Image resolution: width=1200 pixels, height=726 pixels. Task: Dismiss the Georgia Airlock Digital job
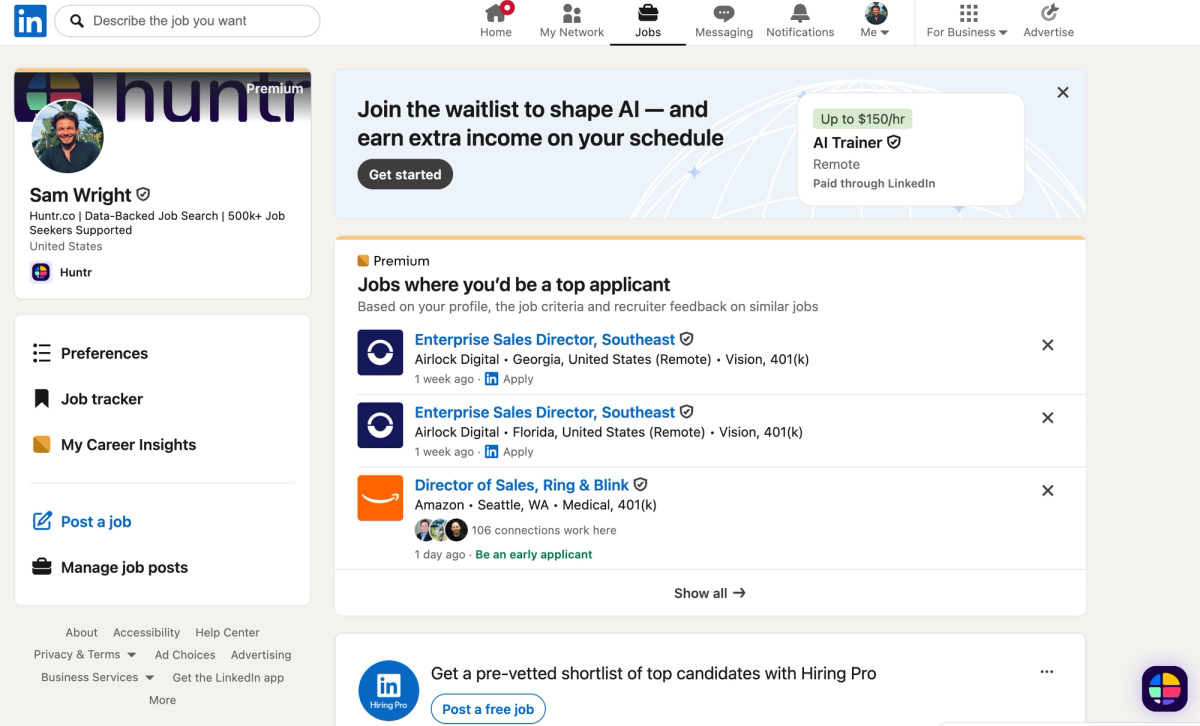pos(1048,345)
